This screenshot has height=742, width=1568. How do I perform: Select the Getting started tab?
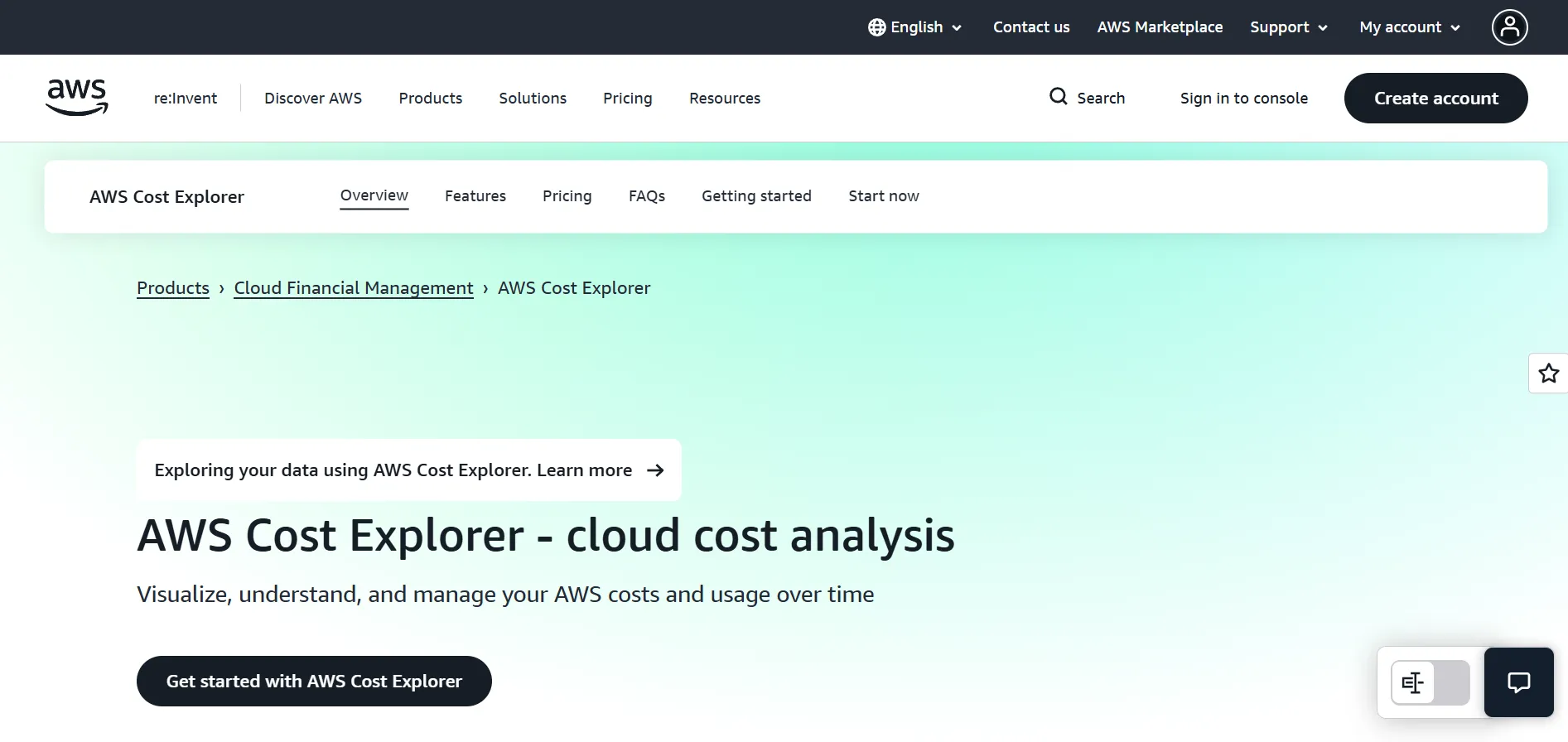pos(756,196)
